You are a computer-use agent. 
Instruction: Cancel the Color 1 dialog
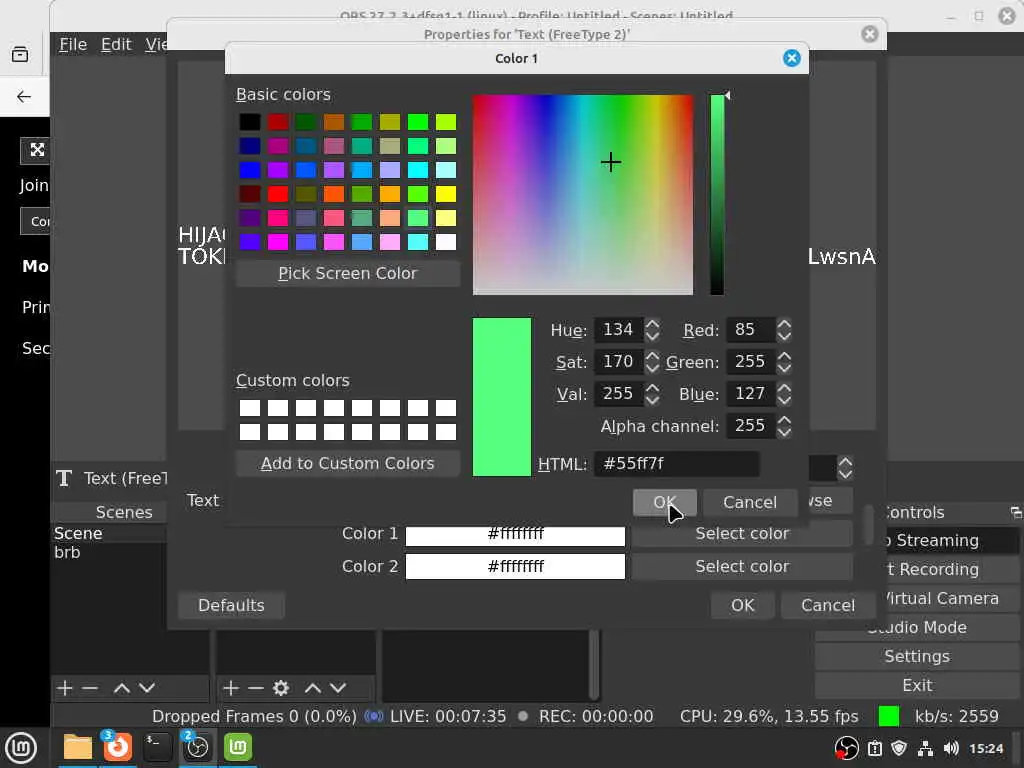coord(750,502)
